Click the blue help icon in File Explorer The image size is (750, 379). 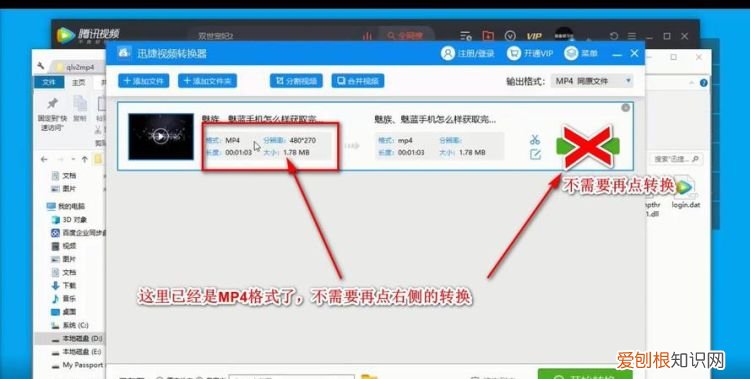pyautogui.click(x=704, y=83)
